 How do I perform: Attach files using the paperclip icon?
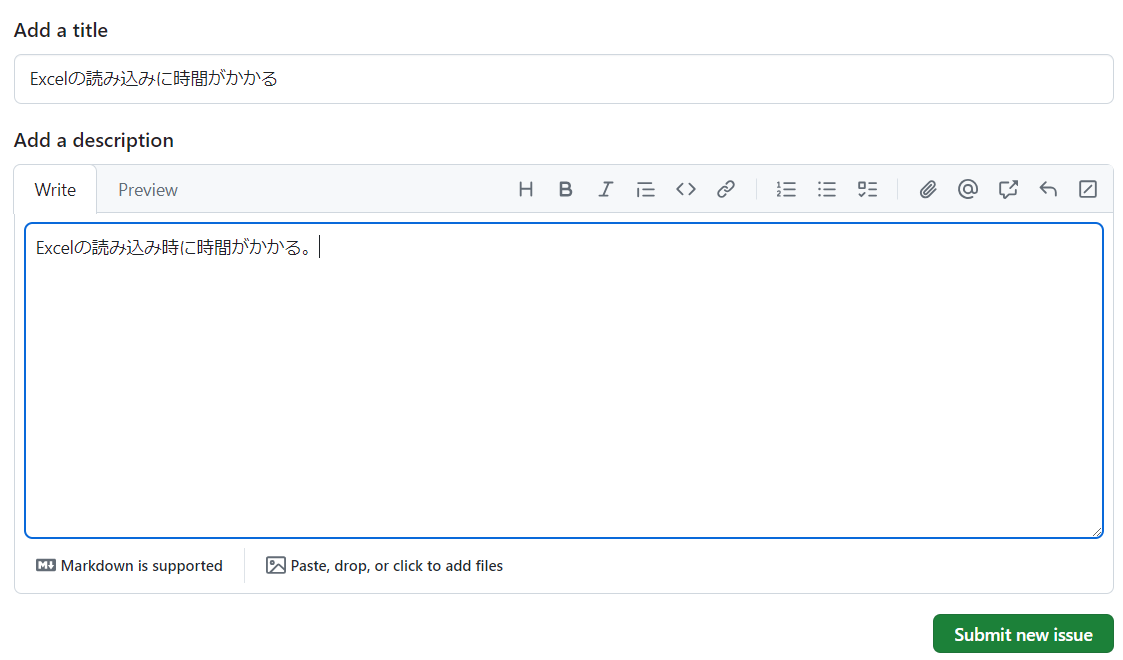click(928, 189)
